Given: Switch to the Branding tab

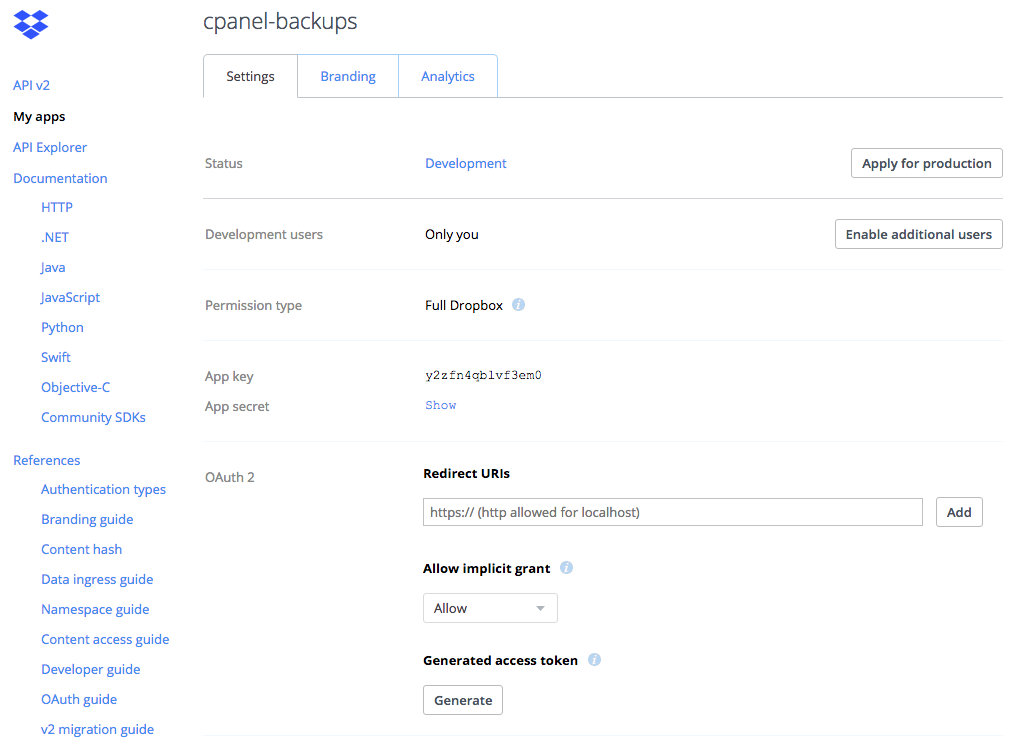Looking at the screenshot, I should point(348,76).
